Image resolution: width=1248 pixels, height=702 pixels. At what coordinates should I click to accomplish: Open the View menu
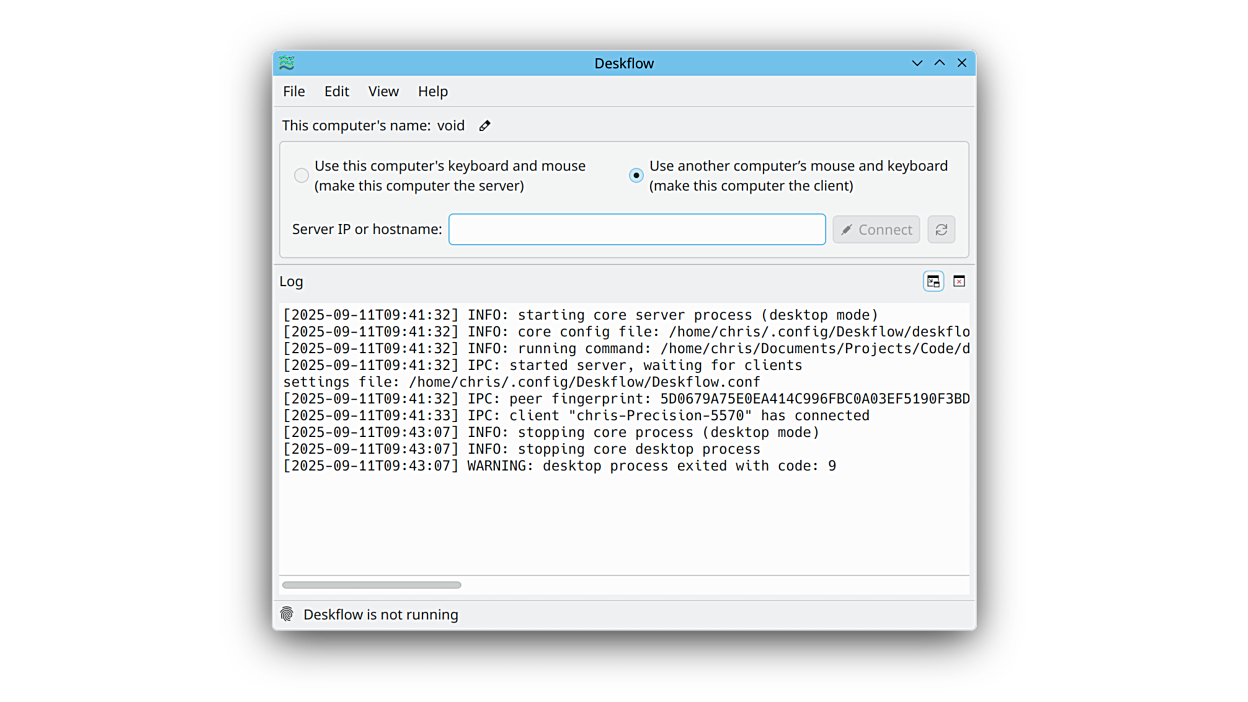point(383,91)
